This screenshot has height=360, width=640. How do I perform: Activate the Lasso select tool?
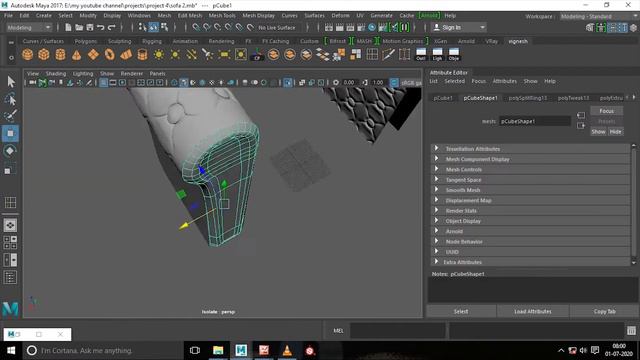[11, 99]
